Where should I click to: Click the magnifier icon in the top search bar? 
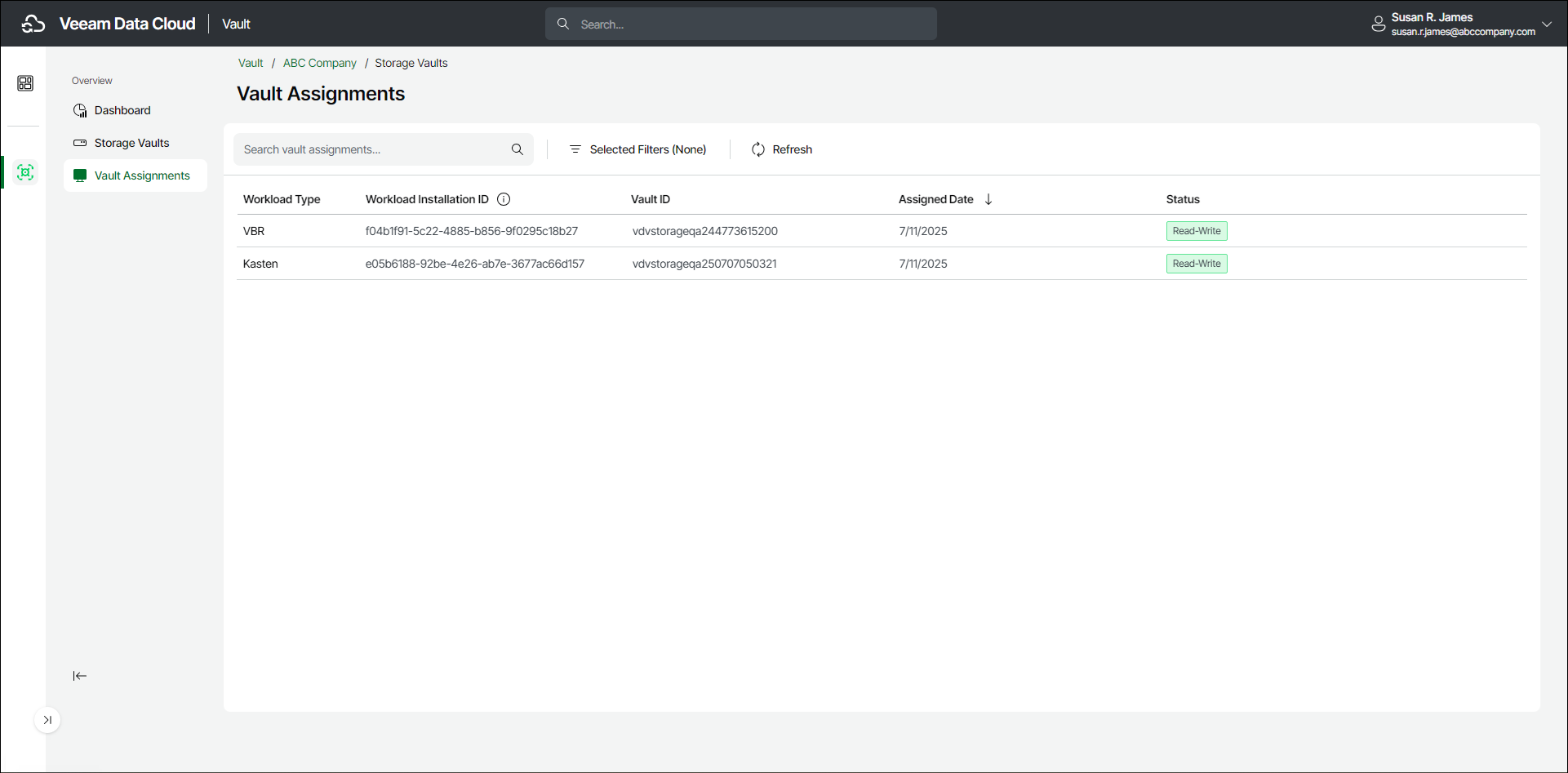[x=563, y=24]
